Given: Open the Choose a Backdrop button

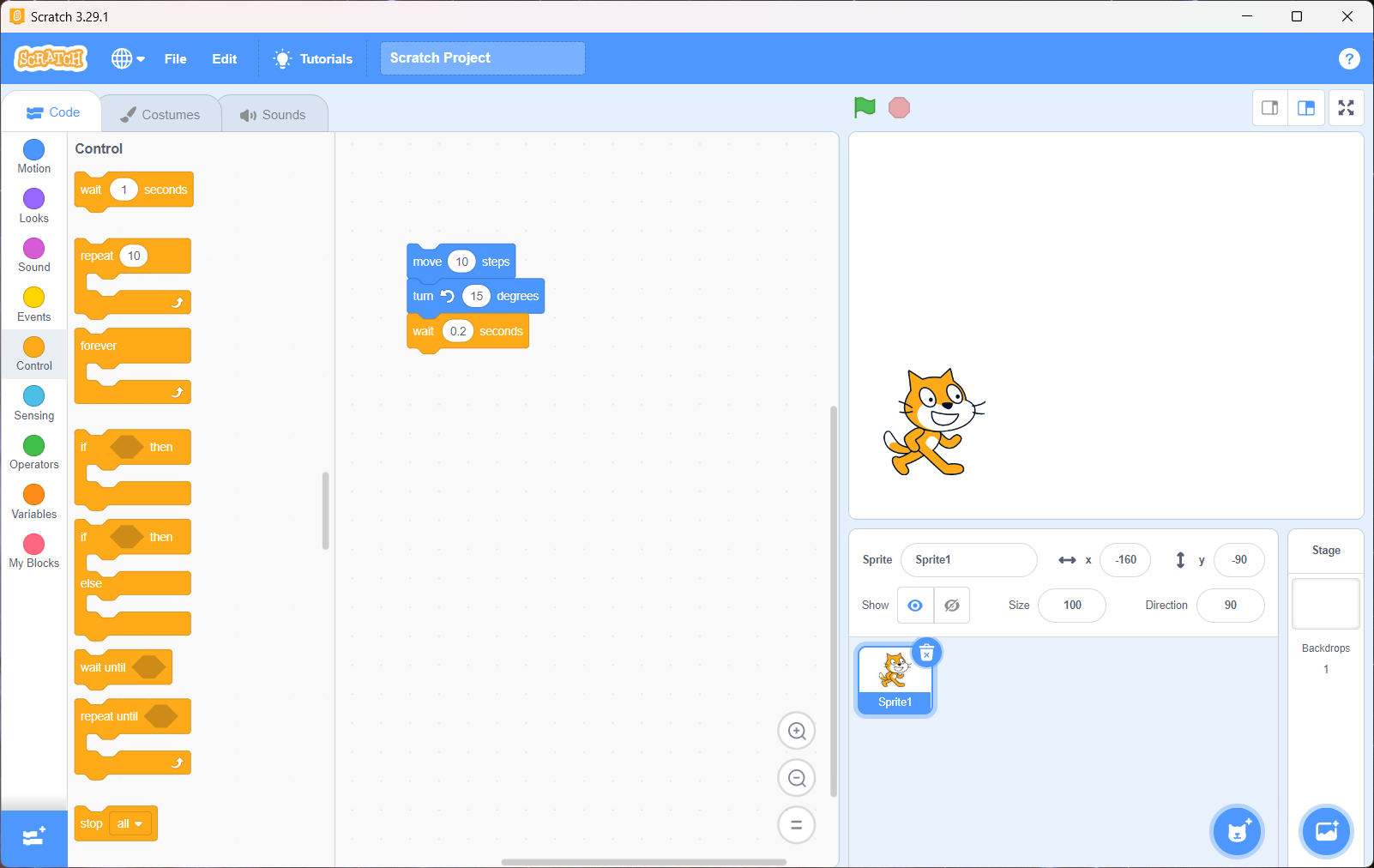Looking at the screenshot, I should click(x=1326, y=831).
